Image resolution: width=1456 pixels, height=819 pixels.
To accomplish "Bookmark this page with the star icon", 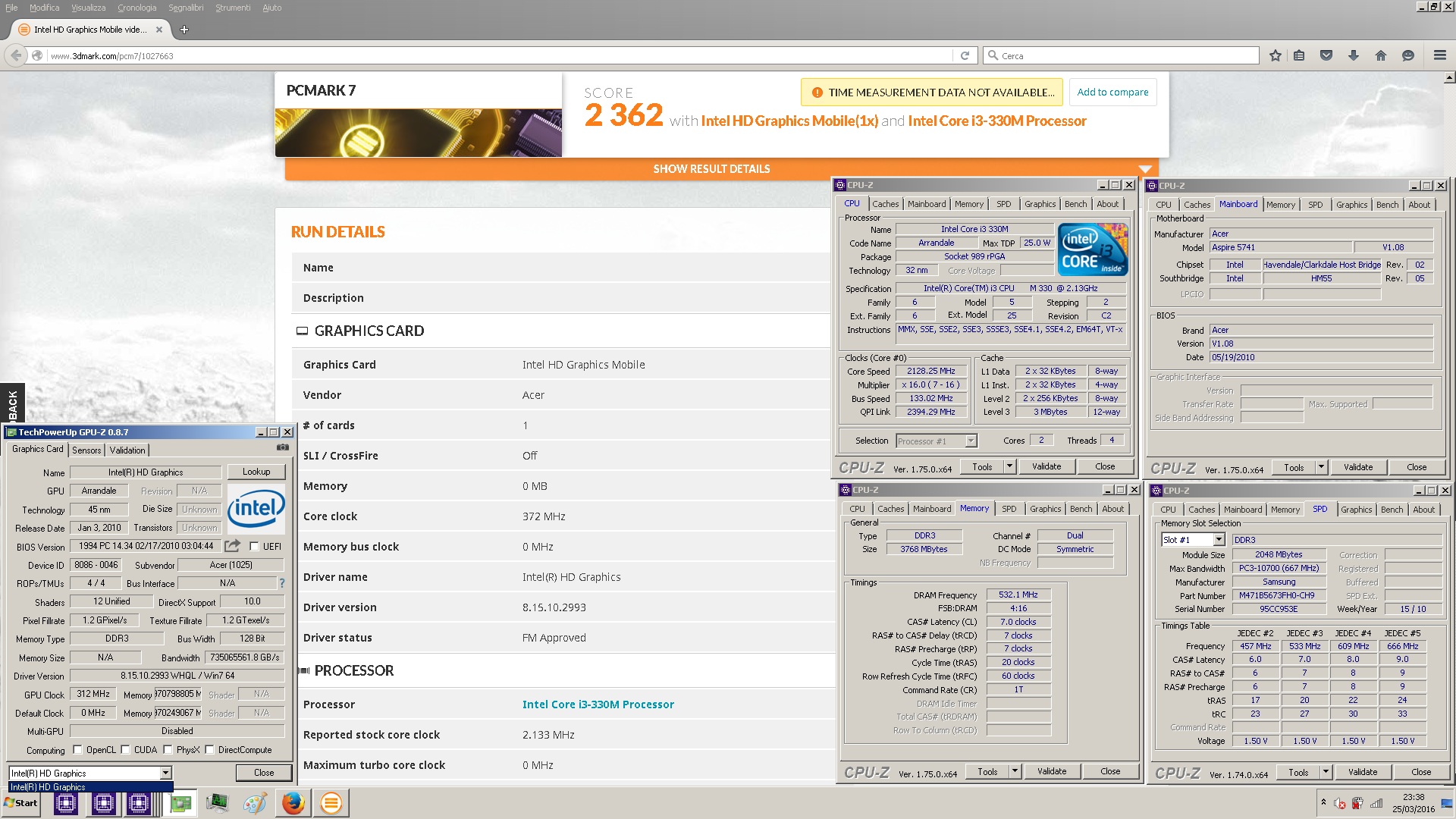I will point(1276,55).
